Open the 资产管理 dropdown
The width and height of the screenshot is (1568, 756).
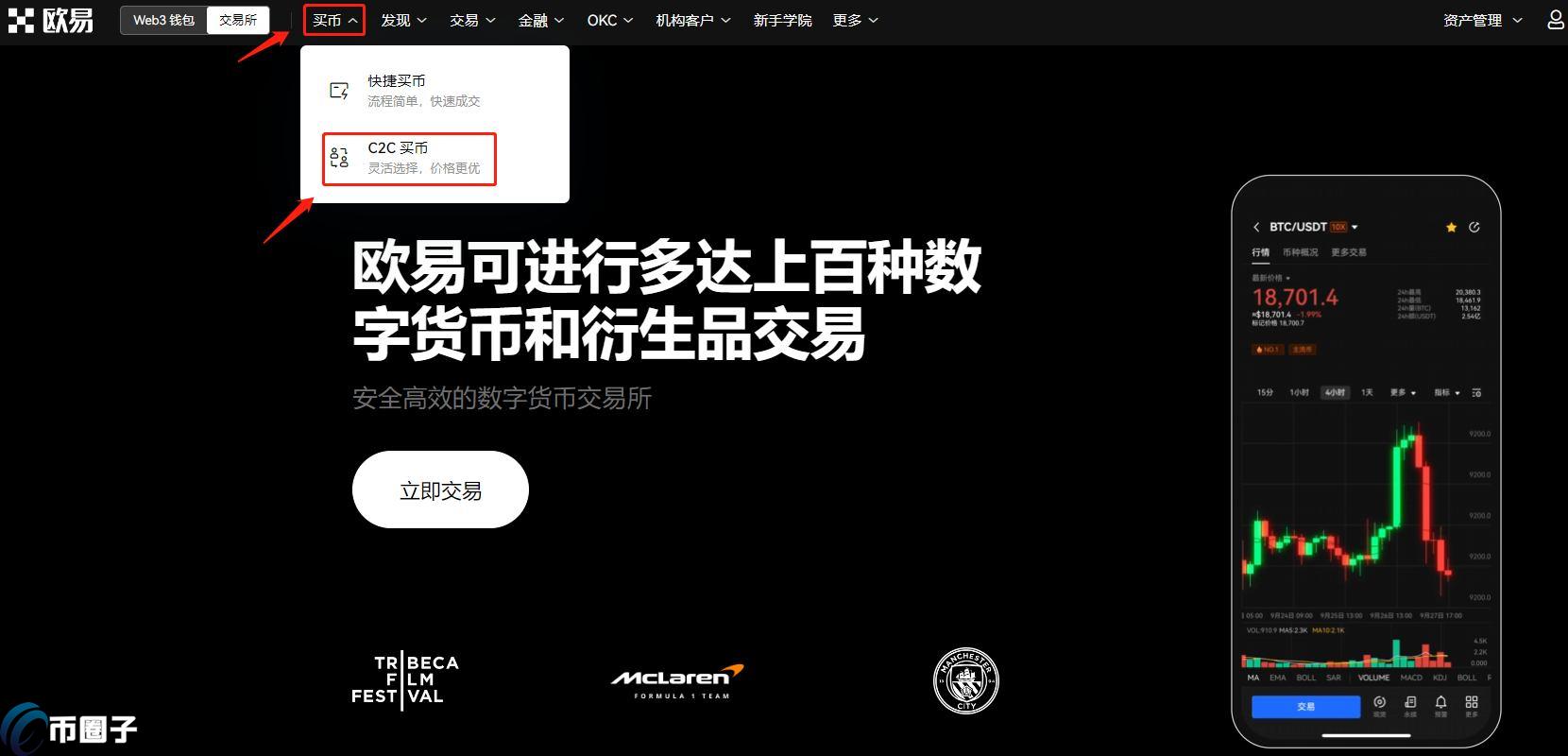coord(1483,20)
